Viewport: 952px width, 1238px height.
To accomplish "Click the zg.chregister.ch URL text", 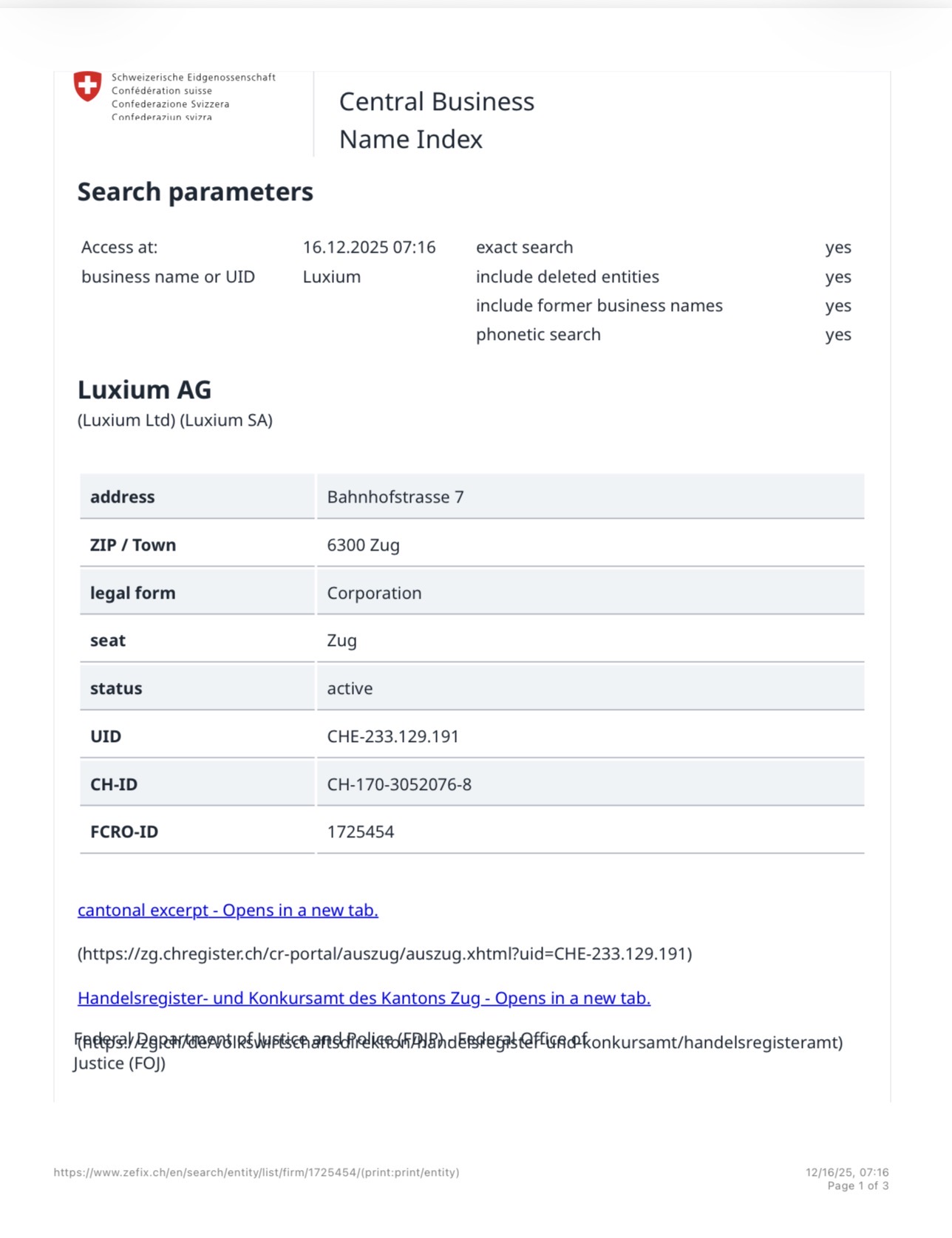I will [x=384, y=953].
